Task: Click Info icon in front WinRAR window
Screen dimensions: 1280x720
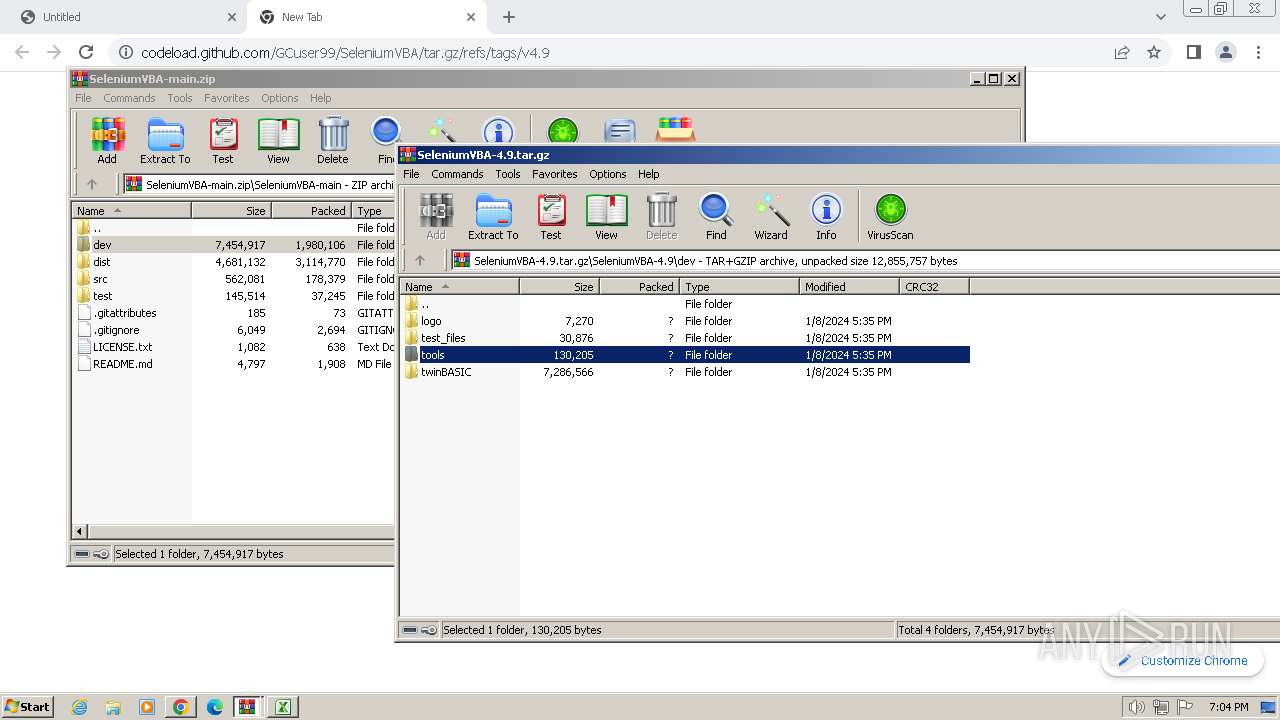Action: tap(826, 217)
